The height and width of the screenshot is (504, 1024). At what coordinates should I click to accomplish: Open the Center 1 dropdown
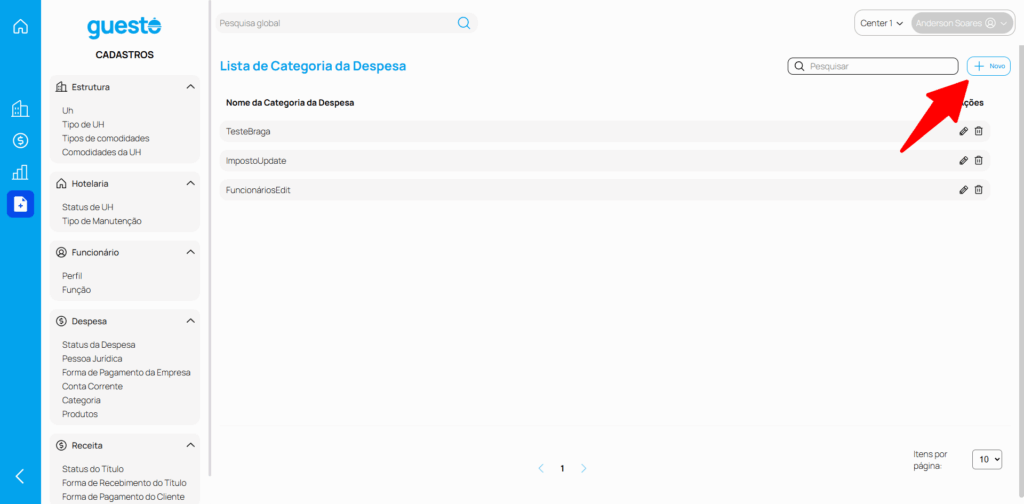pyautogui.click(x=881, y=23)
